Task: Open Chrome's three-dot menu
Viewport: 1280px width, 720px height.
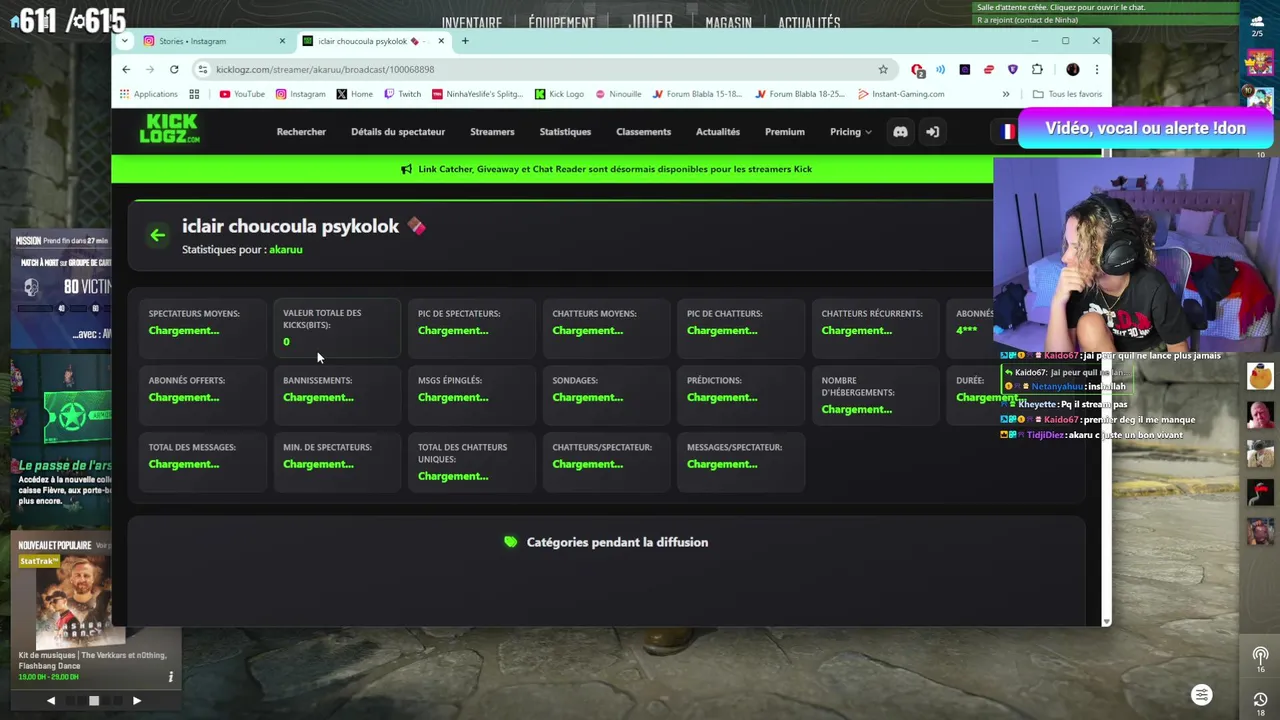Action: point(1097,69)
